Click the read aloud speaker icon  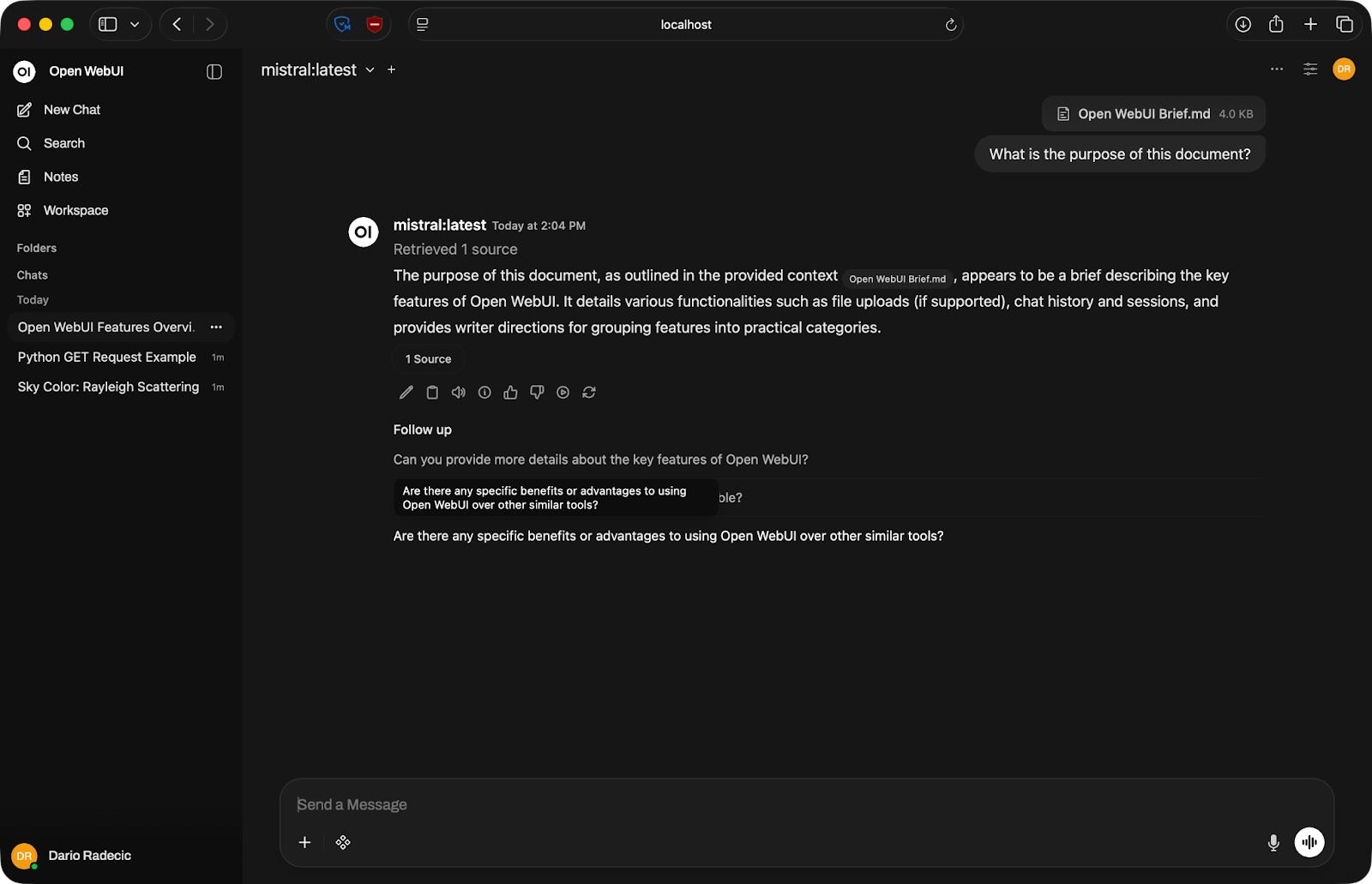coord(459,393)
